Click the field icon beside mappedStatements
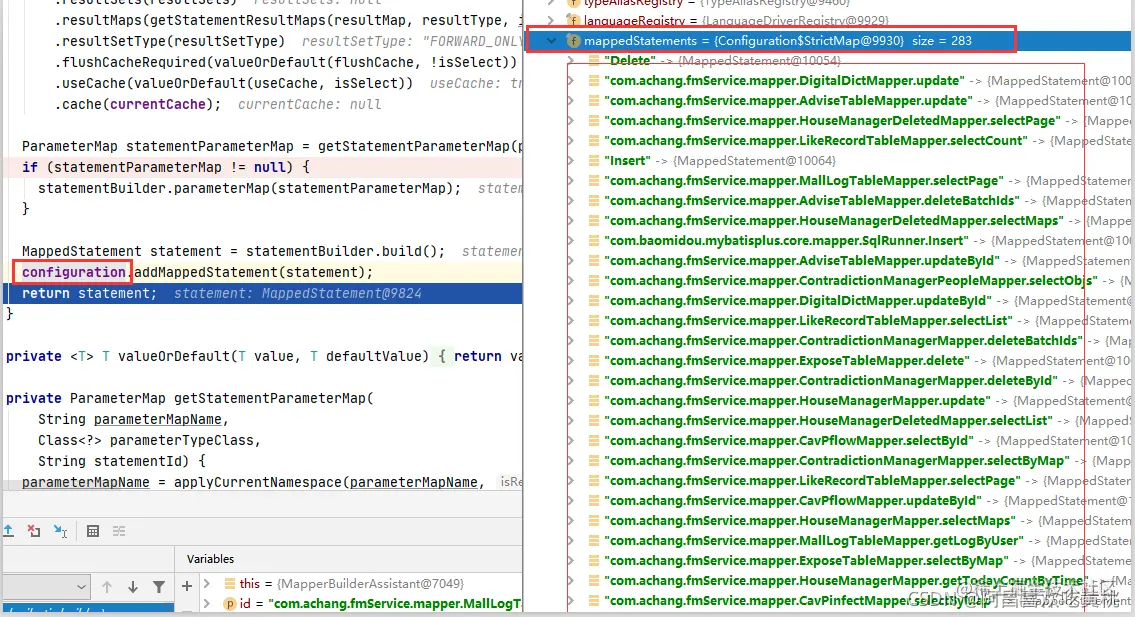The image size is (1135, 617). [x=573, y=41]
